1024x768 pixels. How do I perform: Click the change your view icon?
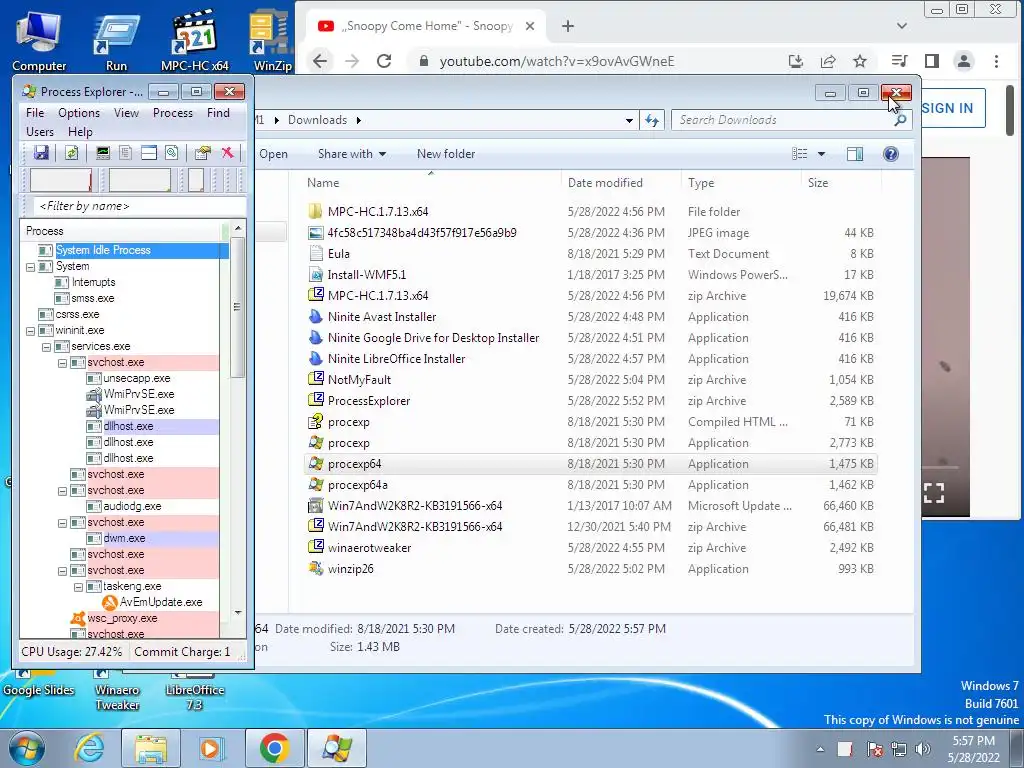point(799,154)
